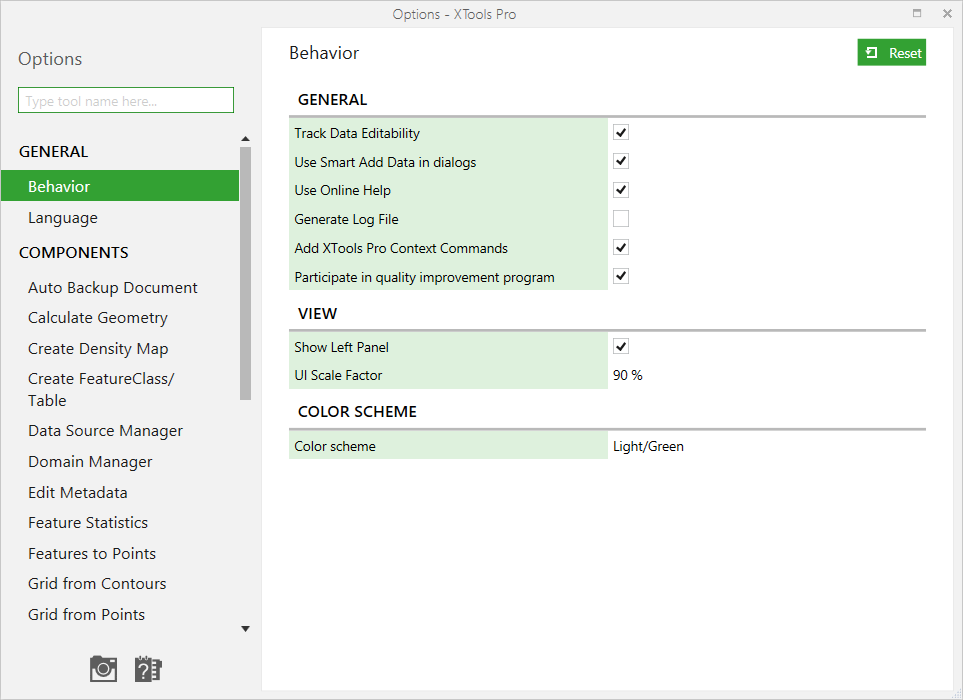Toggle Show Left Panel checkbox
963x700 pixels.
[x=621, y=346]
